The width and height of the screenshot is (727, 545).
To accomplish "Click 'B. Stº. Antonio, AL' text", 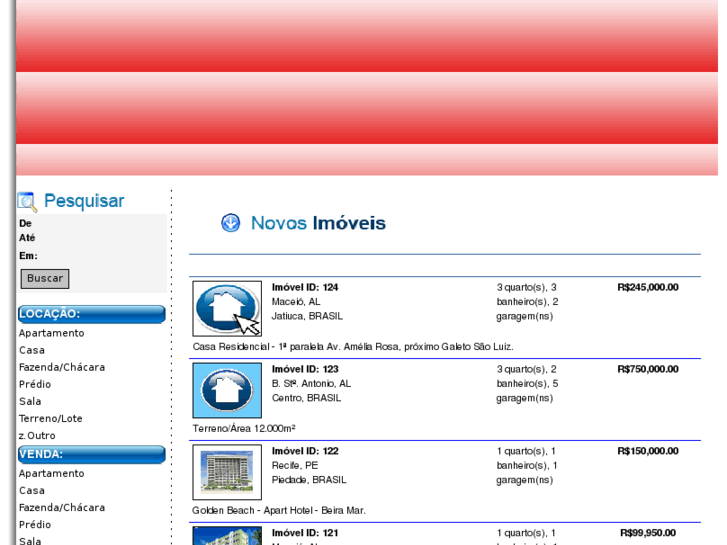I will (x=311, y=384).
